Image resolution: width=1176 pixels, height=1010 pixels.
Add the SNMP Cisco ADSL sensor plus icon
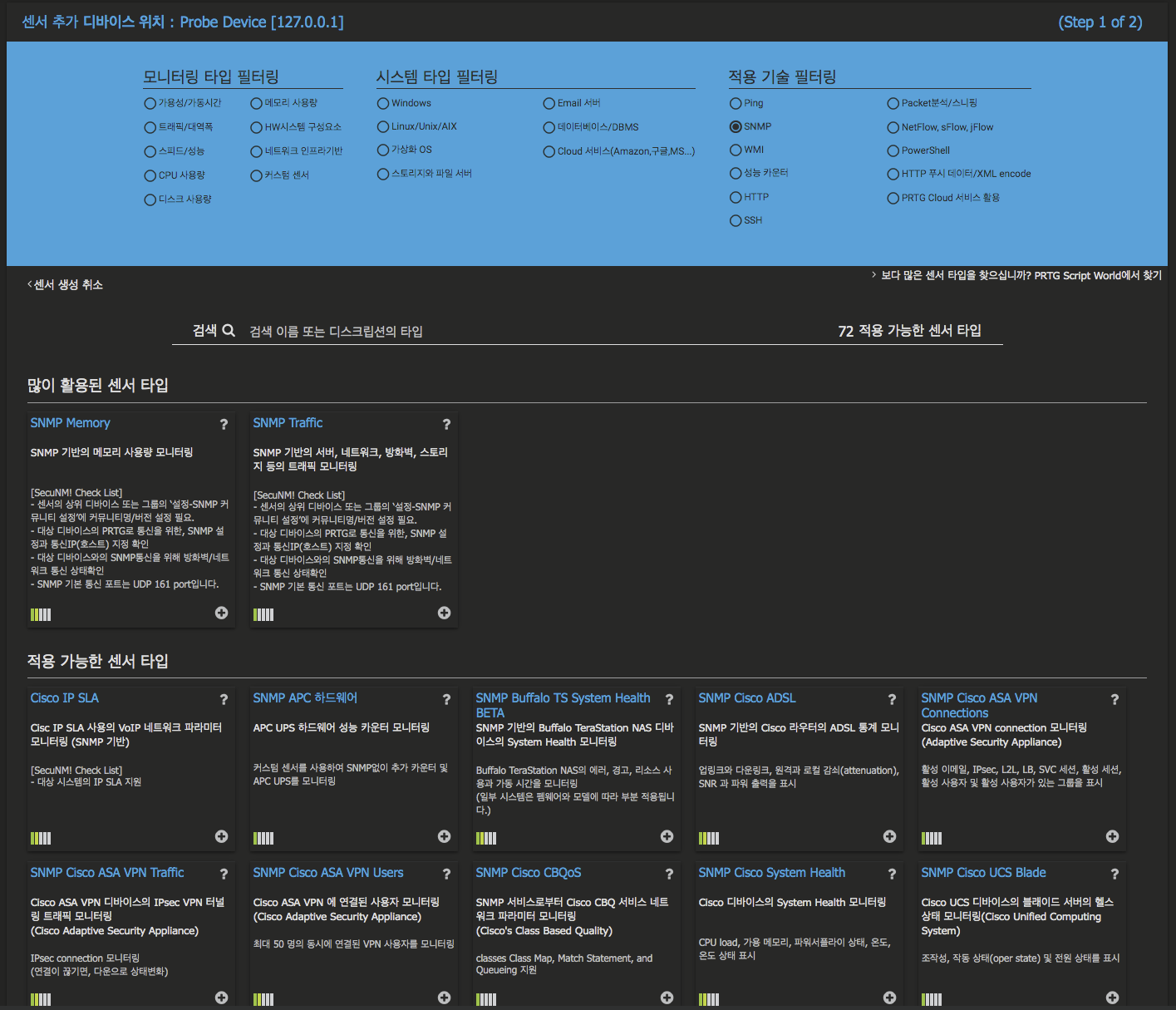[x=890, y=836]
